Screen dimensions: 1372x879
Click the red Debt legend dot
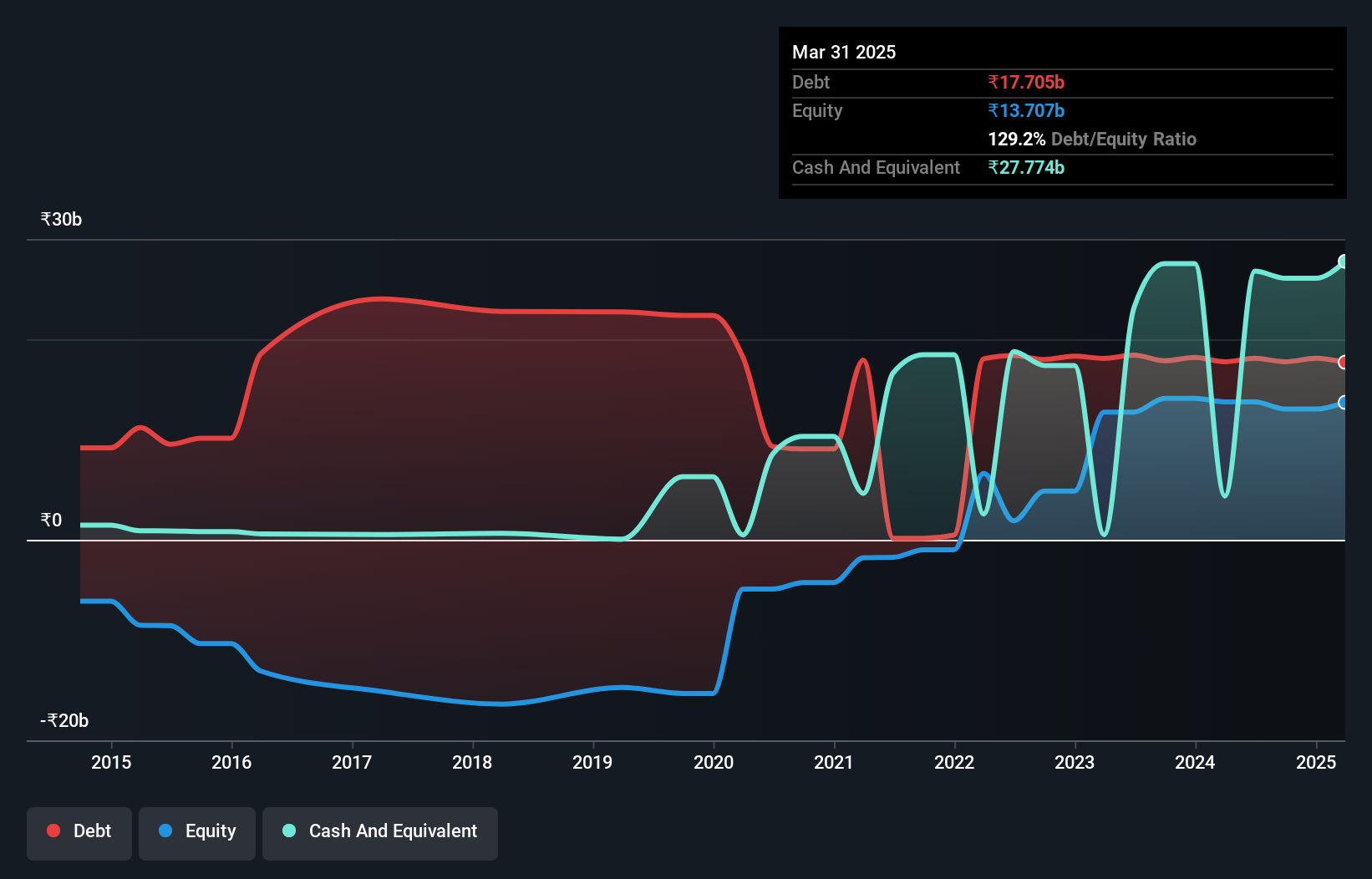pyautogui.click(x=53, y=831)
